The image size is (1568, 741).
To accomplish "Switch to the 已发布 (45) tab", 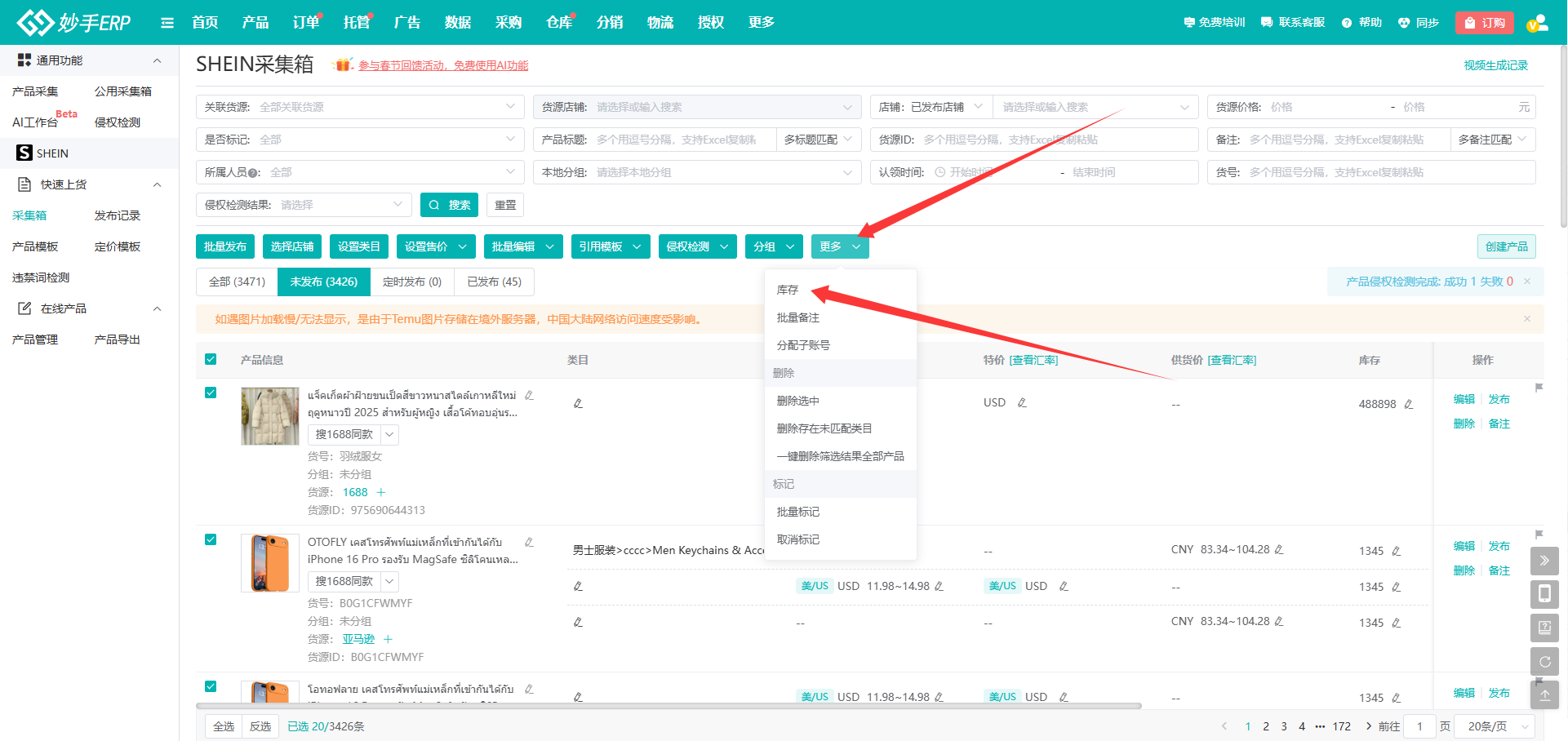I will coord(494,282).
